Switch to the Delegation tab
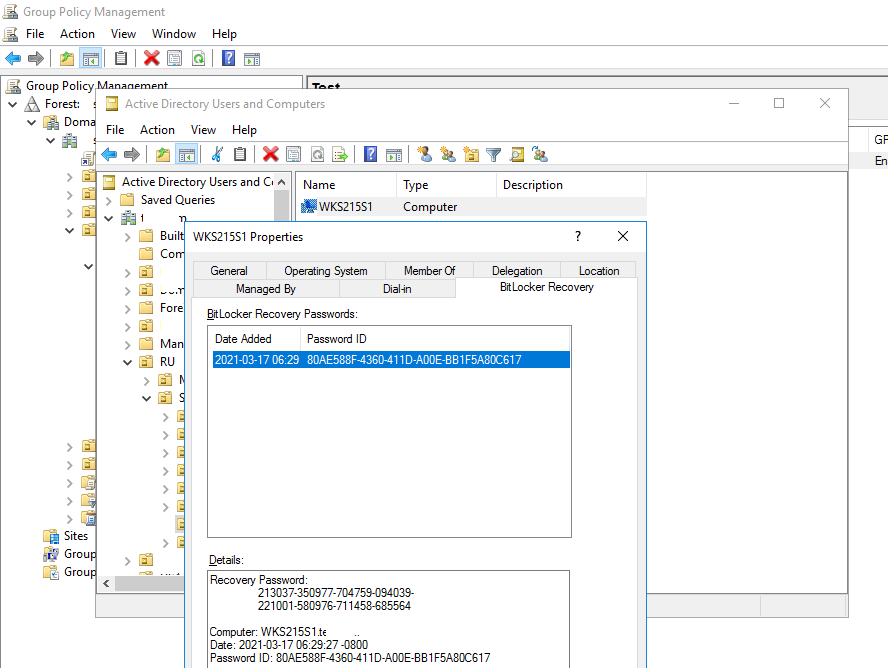The width and height of the screenshot is (888, 668). click(517, 271)
